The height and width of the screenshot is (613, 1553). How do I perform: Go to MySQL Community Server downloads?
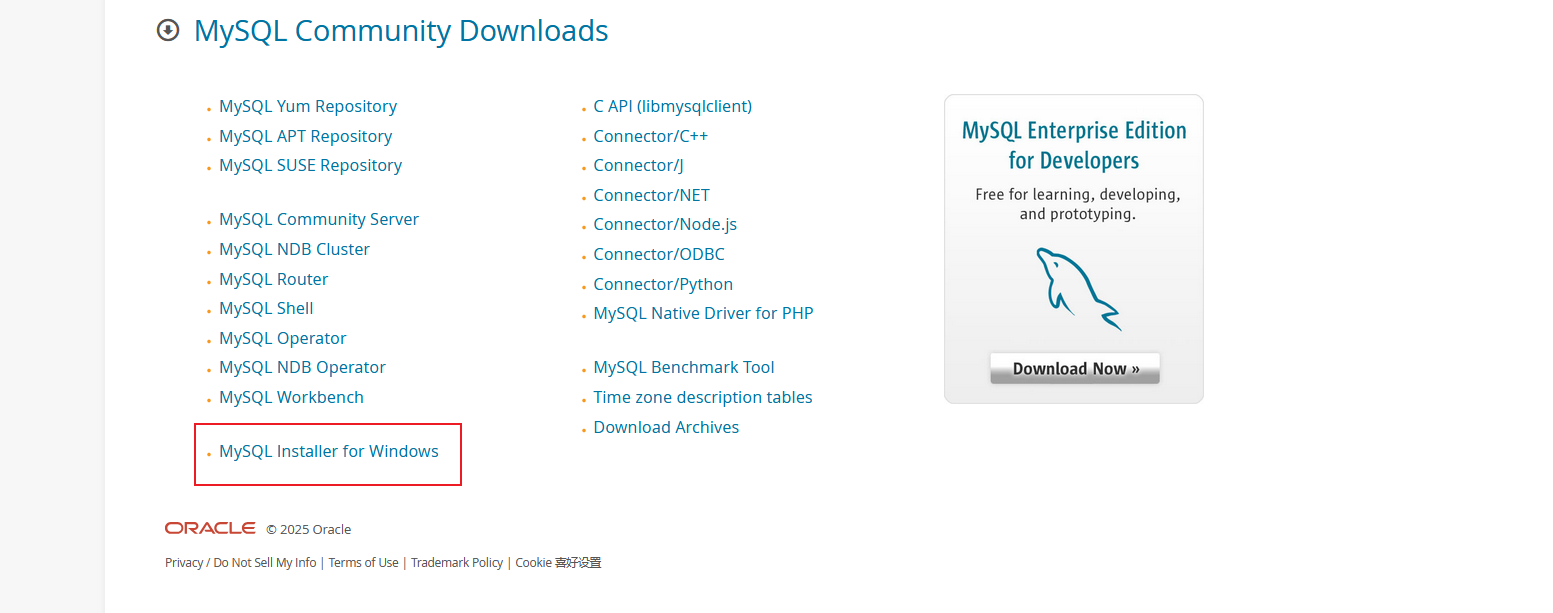point(319,219)
